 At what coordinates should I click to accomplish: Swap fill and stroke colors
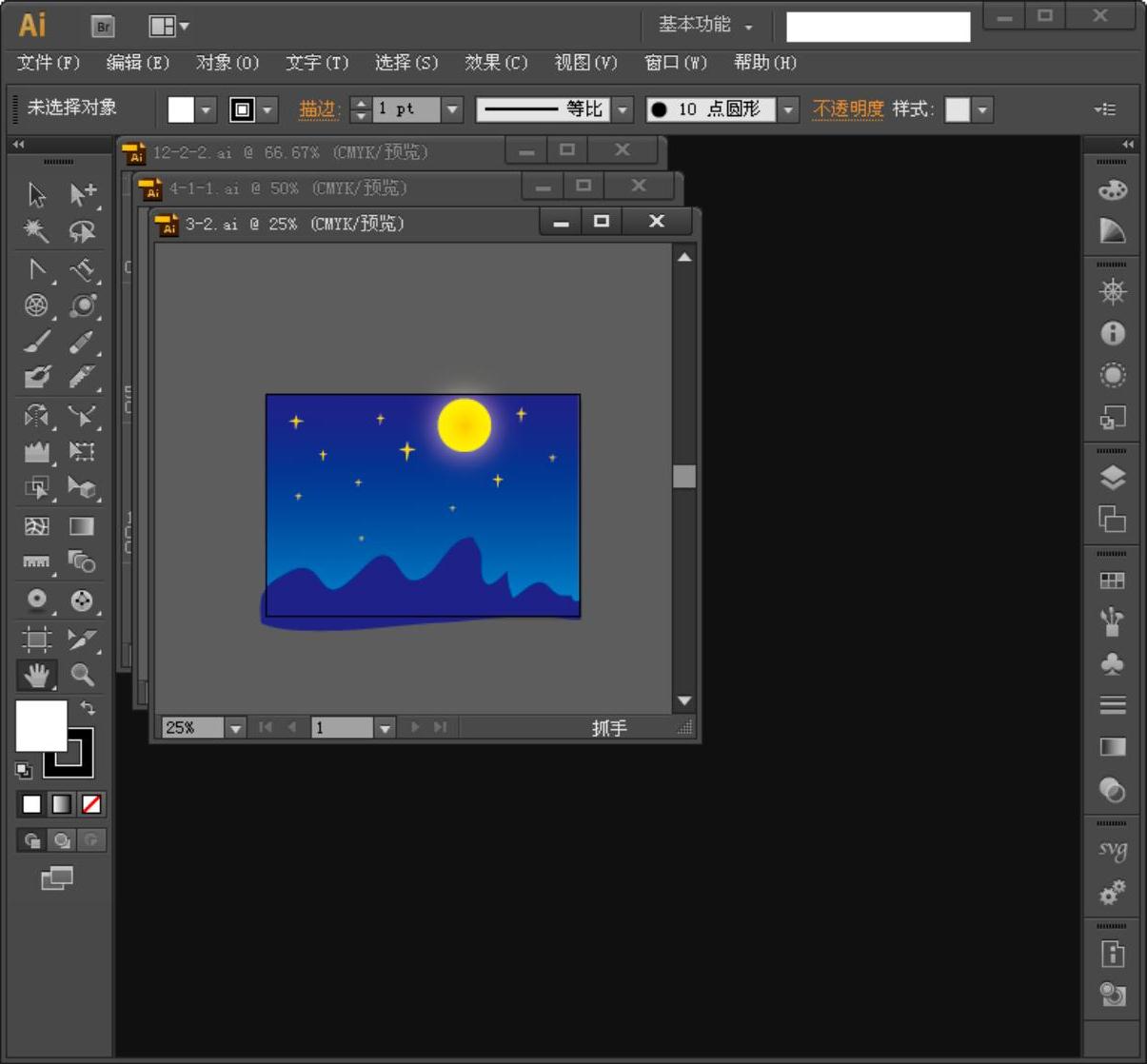point(88,707)
